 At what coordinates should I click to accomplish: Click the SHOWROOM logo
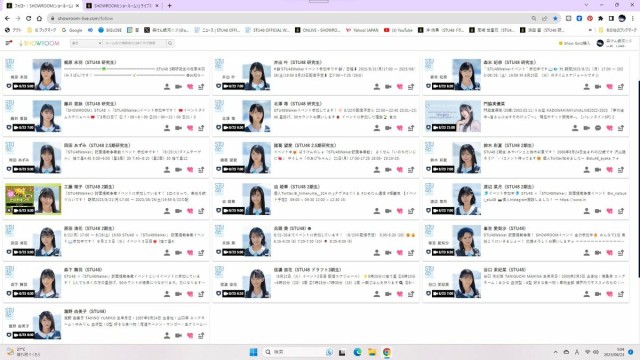[x=39, y=43]
